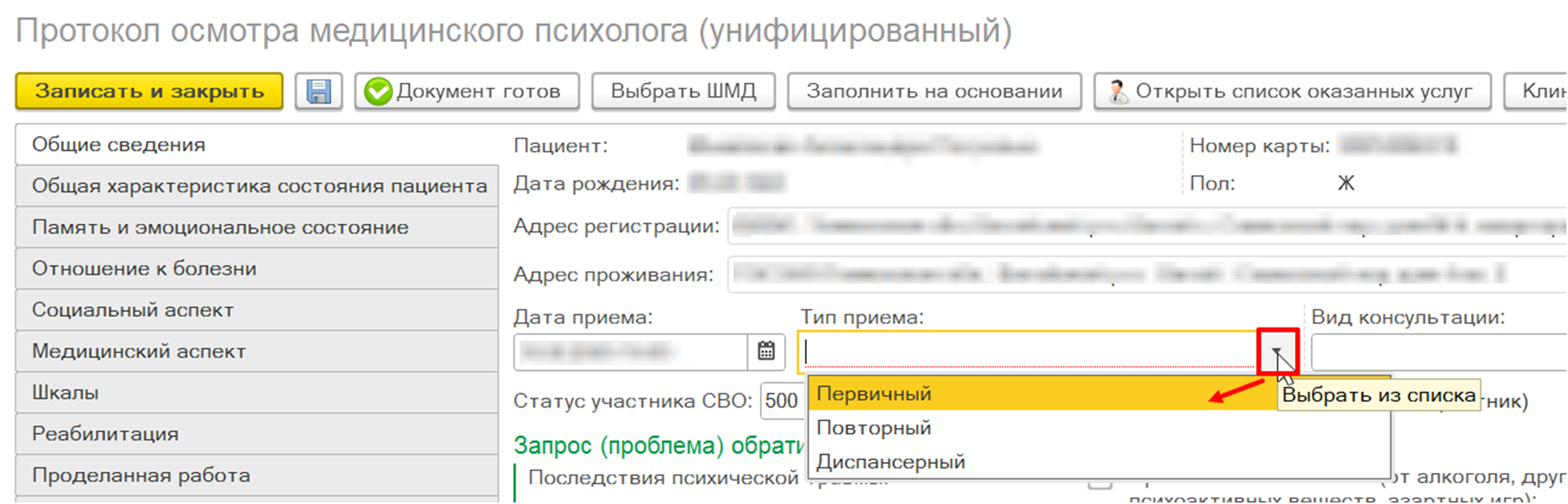Choose Повторный in the list

click(874, 428)
